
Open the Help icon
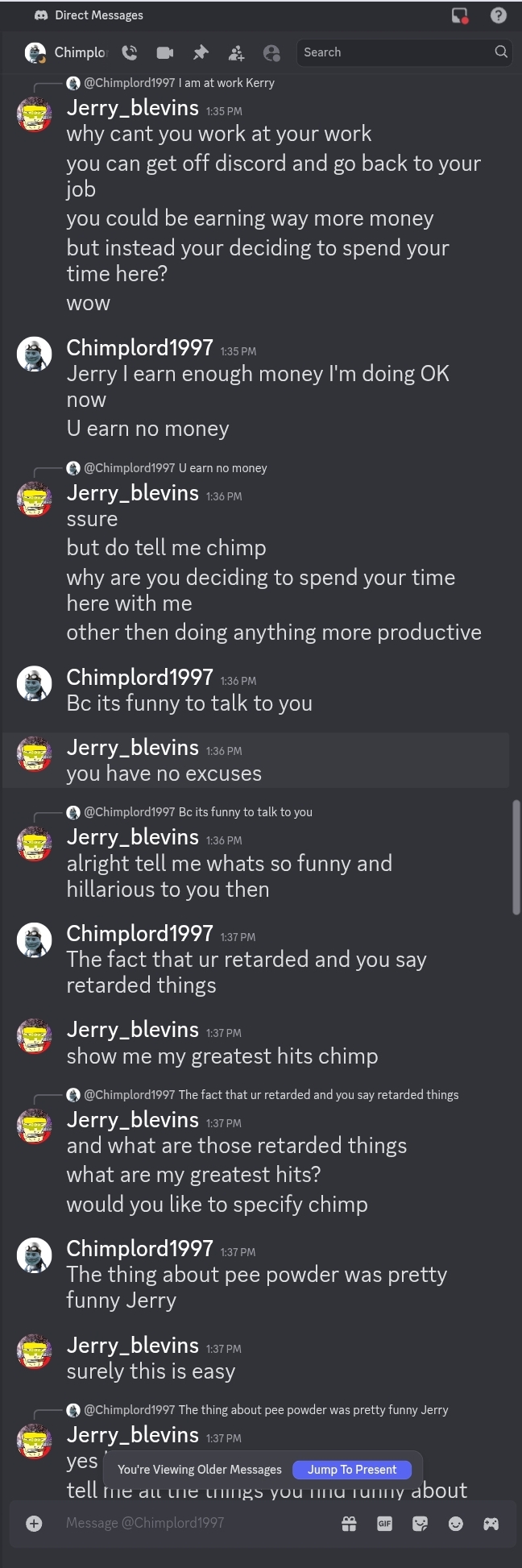499,15
